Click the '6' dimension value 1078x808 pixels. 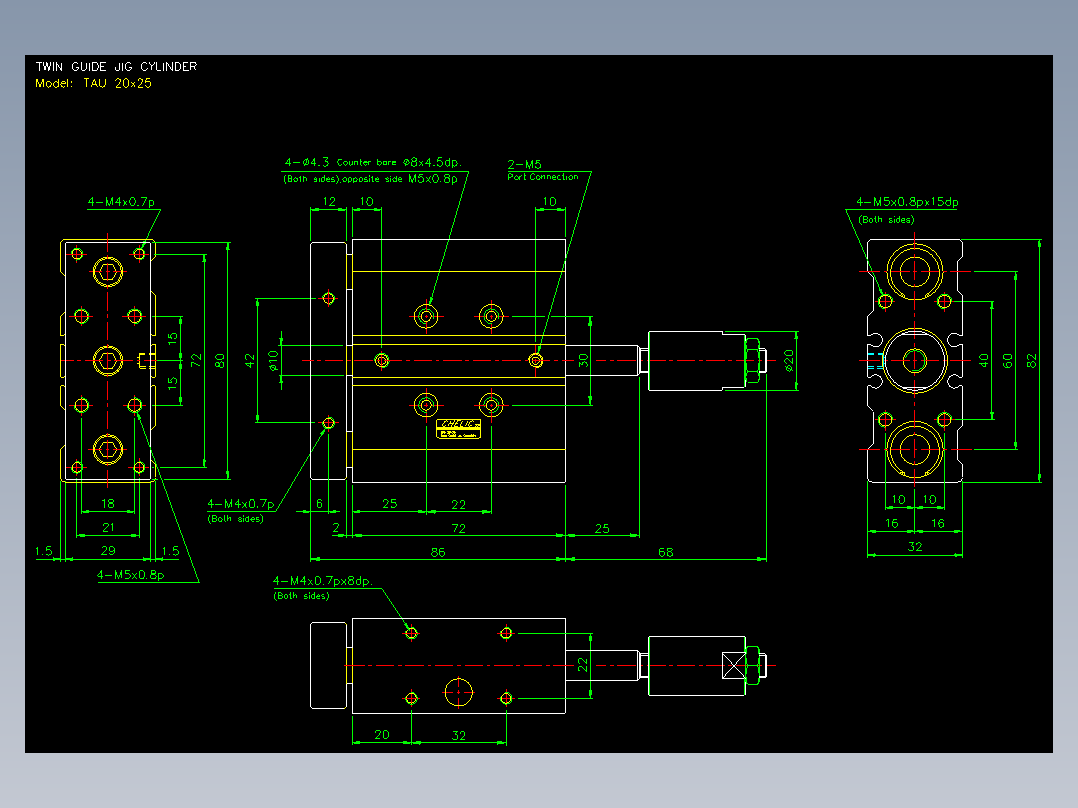click(x=320, y=503)
